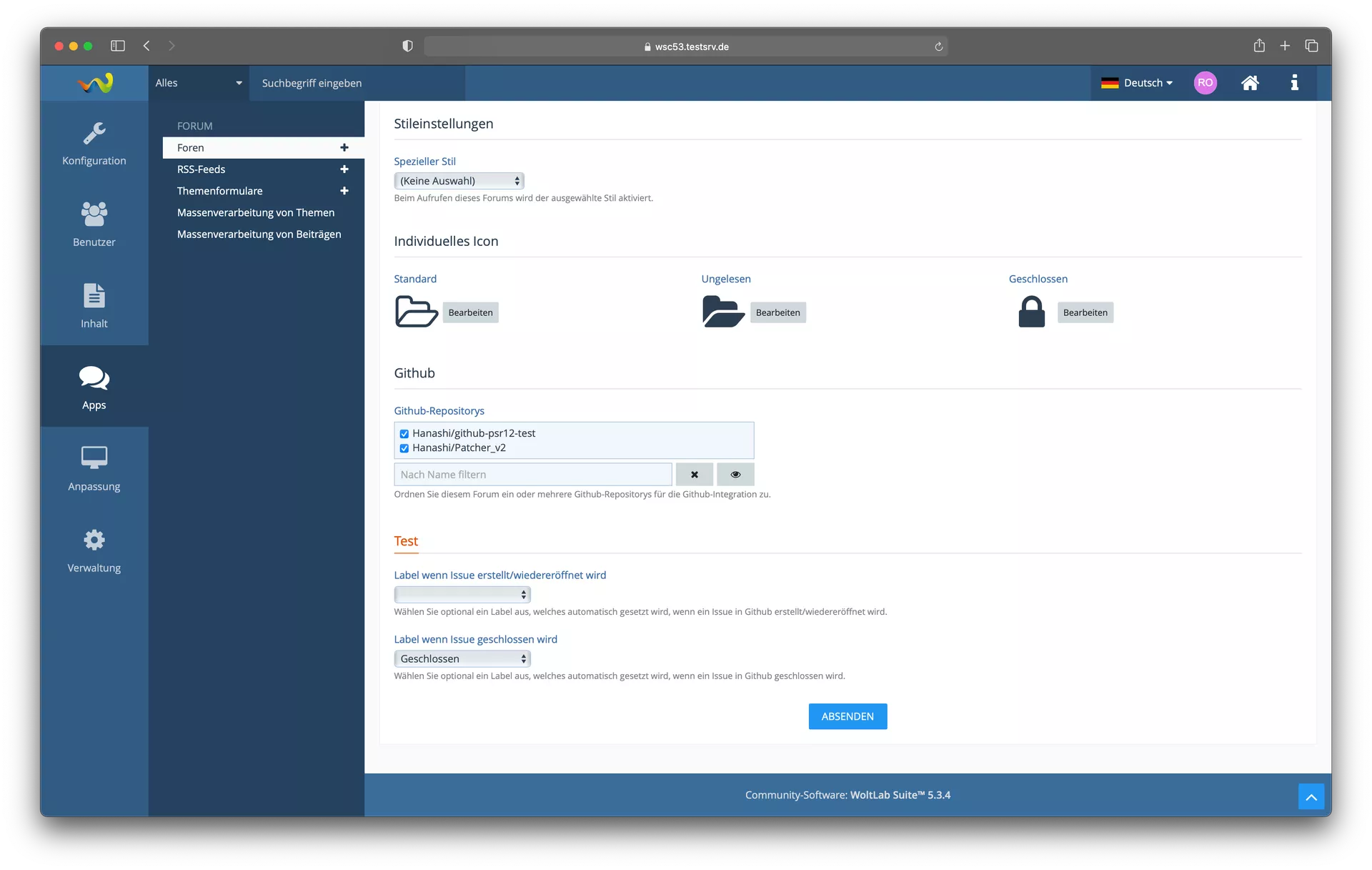
Task: Open the Verwaltung gear icon
Action: pyautogui.click(x=94, y=540)
